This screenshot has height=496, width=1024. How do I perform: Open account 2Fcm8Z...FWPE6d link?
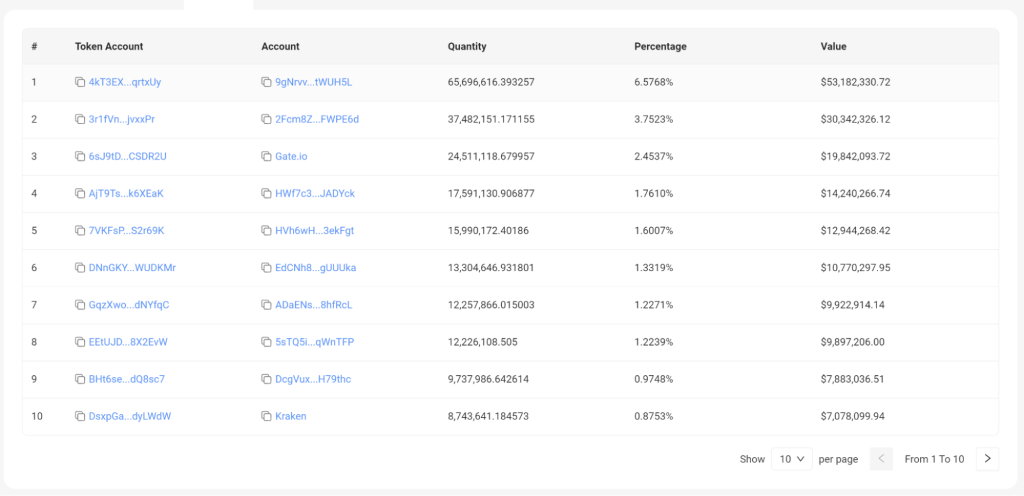tap(317, 119)
